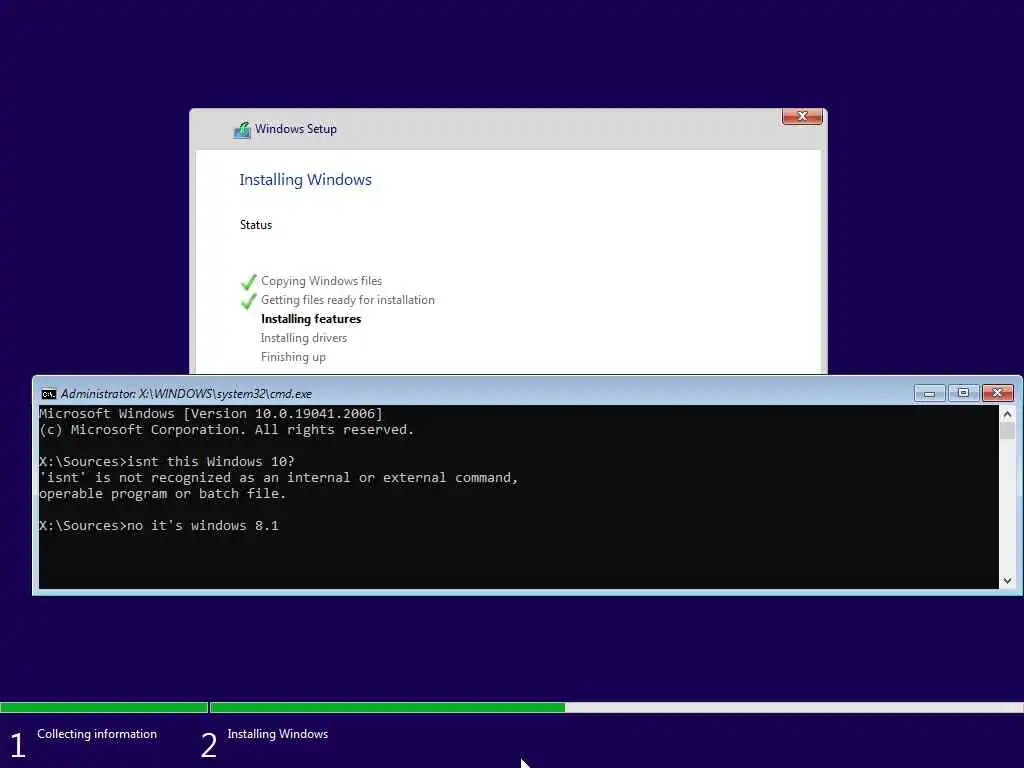Click the 'Installing features' status line
Image resolution: width=1024 pixels, height=768 pixels.
[x=311, y=319]
